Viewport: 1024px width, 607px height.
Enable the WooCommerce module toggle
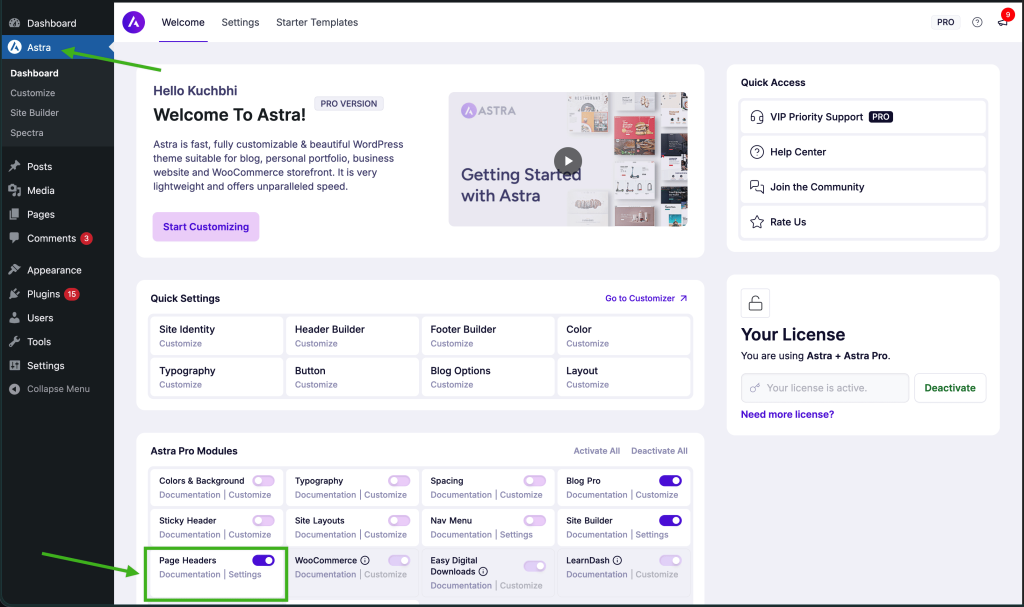pyautogui.click(x=397, y=560)
